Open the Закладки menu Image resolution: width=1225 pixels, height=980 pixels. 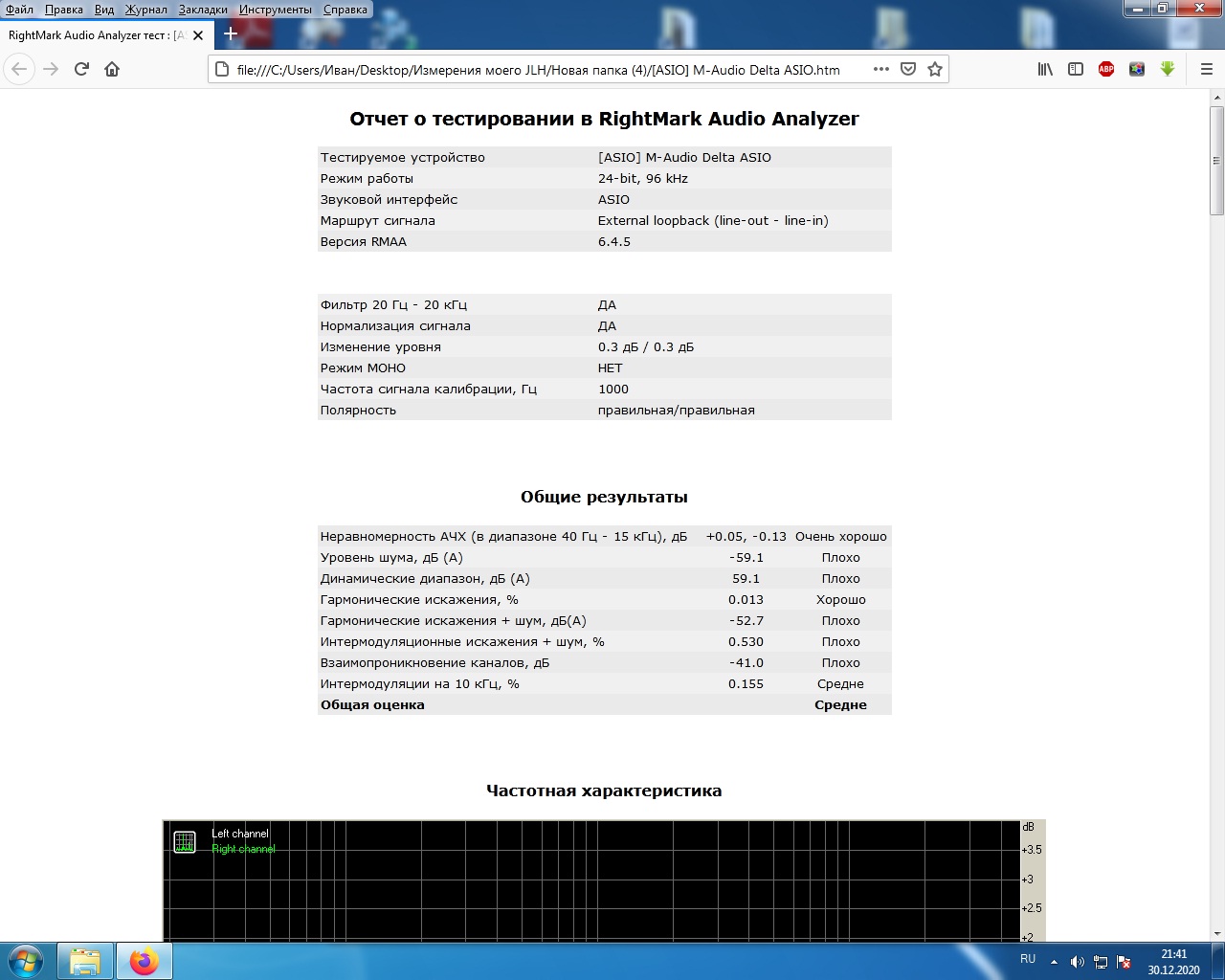[x=203, y=10]
